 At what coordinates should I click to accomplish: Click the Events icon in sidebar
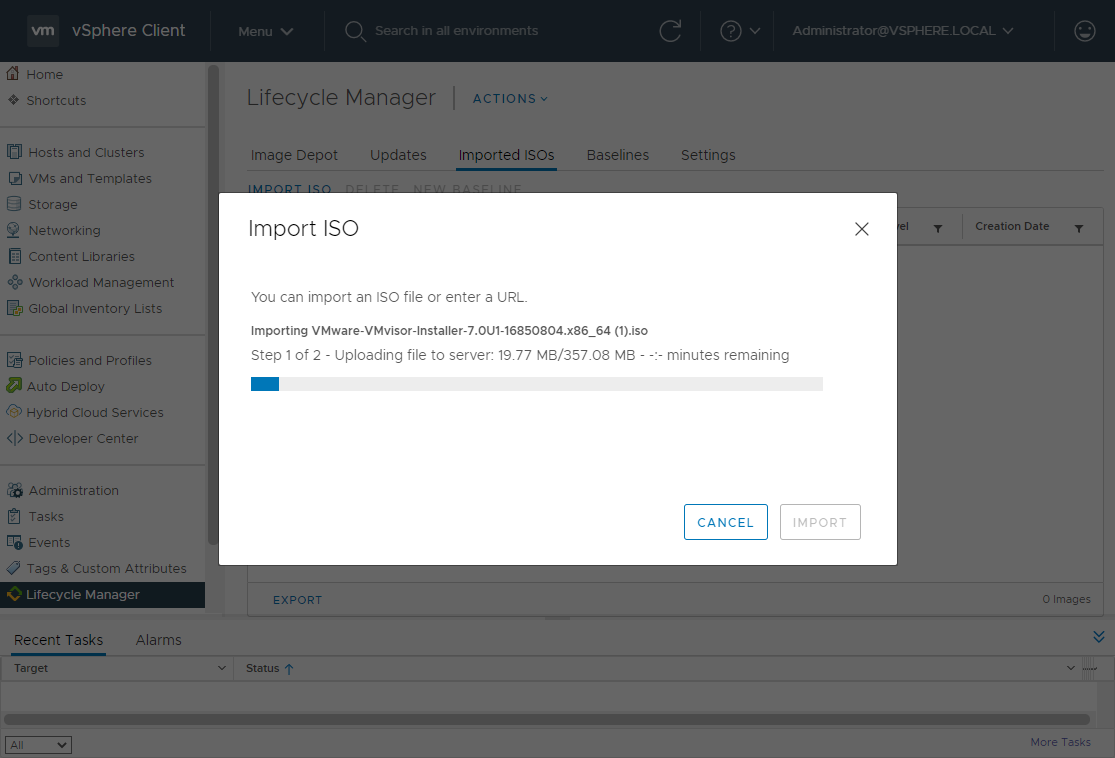point(14,542)
